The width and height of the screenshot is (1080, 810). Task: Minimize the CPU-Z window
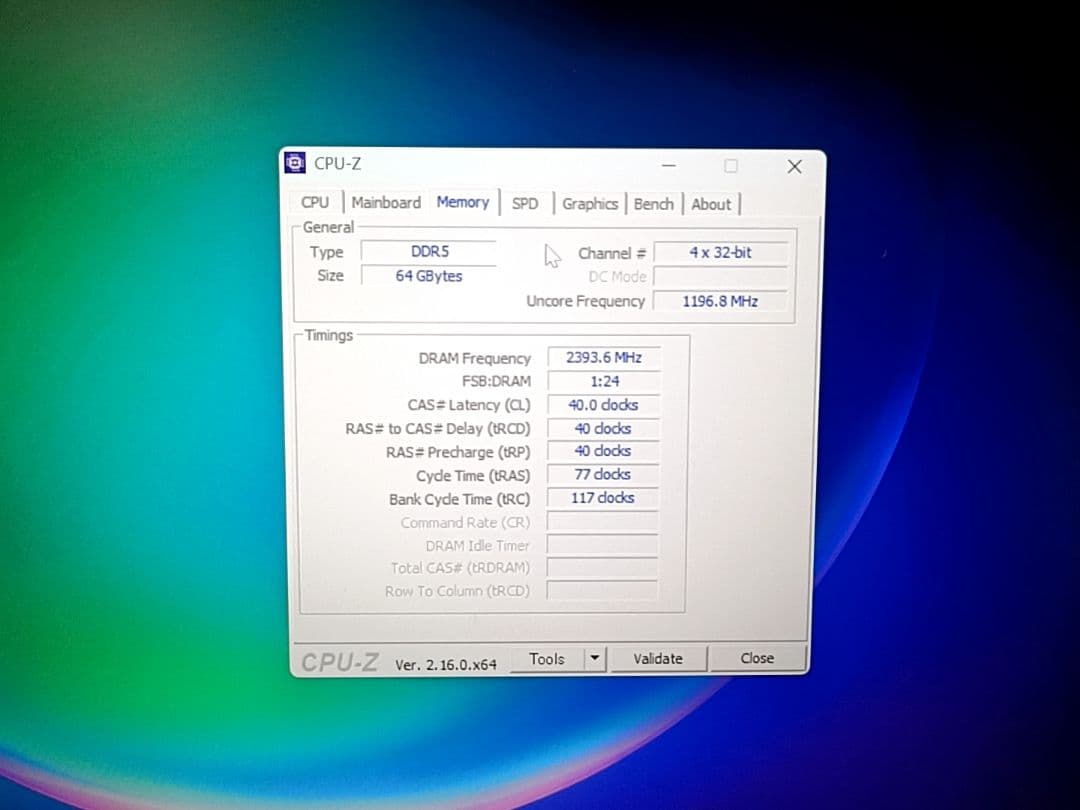tap(668, 166)
